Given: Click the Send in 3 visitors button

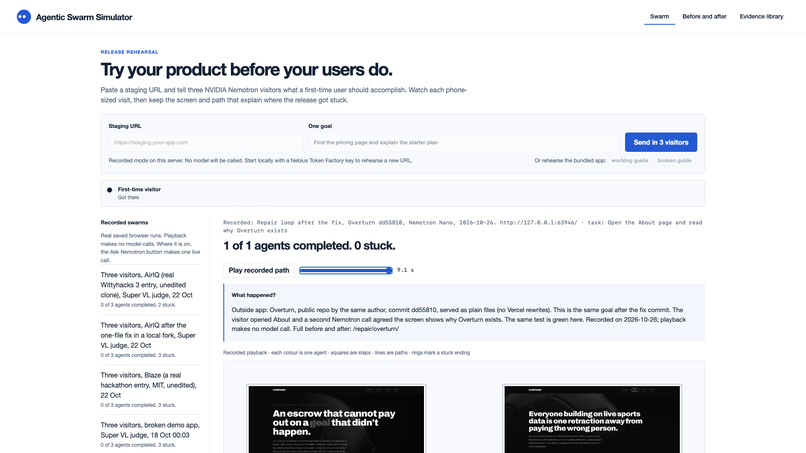Looking at the screenshot, I should click(x=661, y=142).
